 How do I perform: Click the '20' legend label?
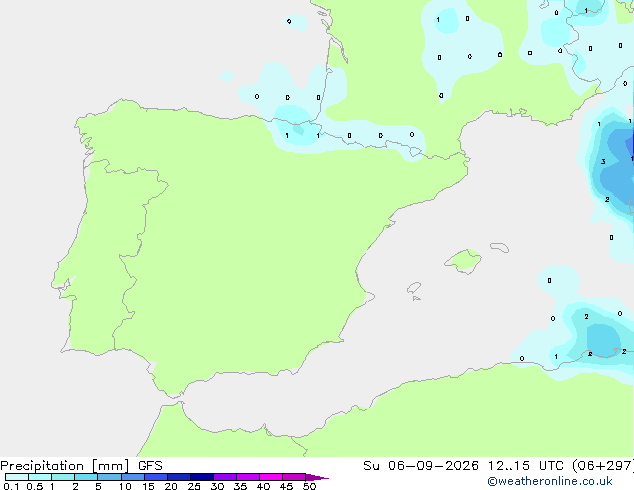(x=171, y=486)
